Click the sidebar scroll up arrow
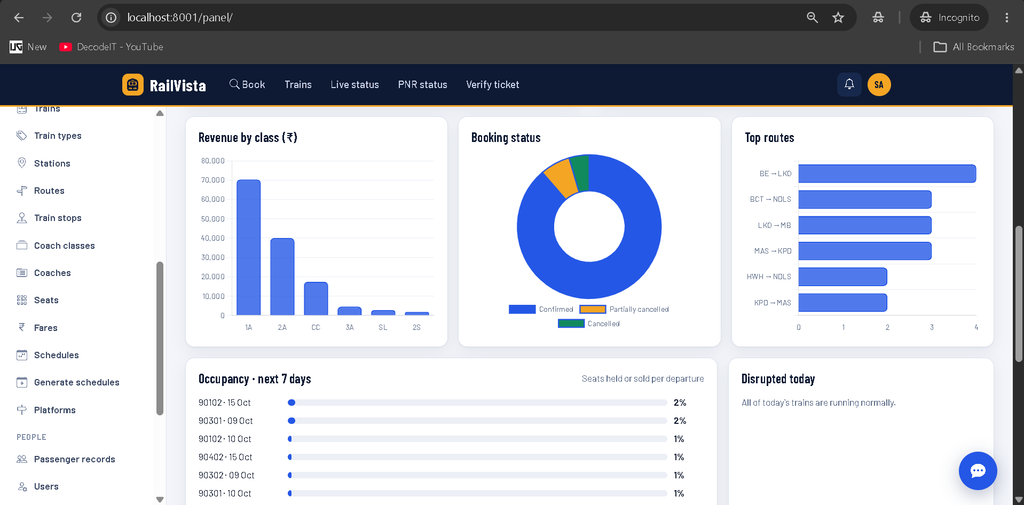This screenshot has height=505, width=1024. point(160,114)
